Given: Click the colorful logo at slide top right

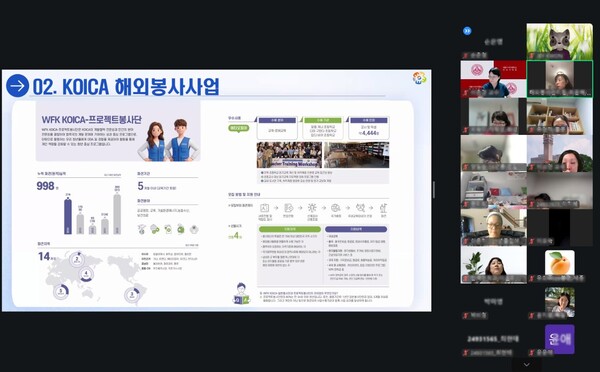Looking at the screenshot, I should 419,77.
